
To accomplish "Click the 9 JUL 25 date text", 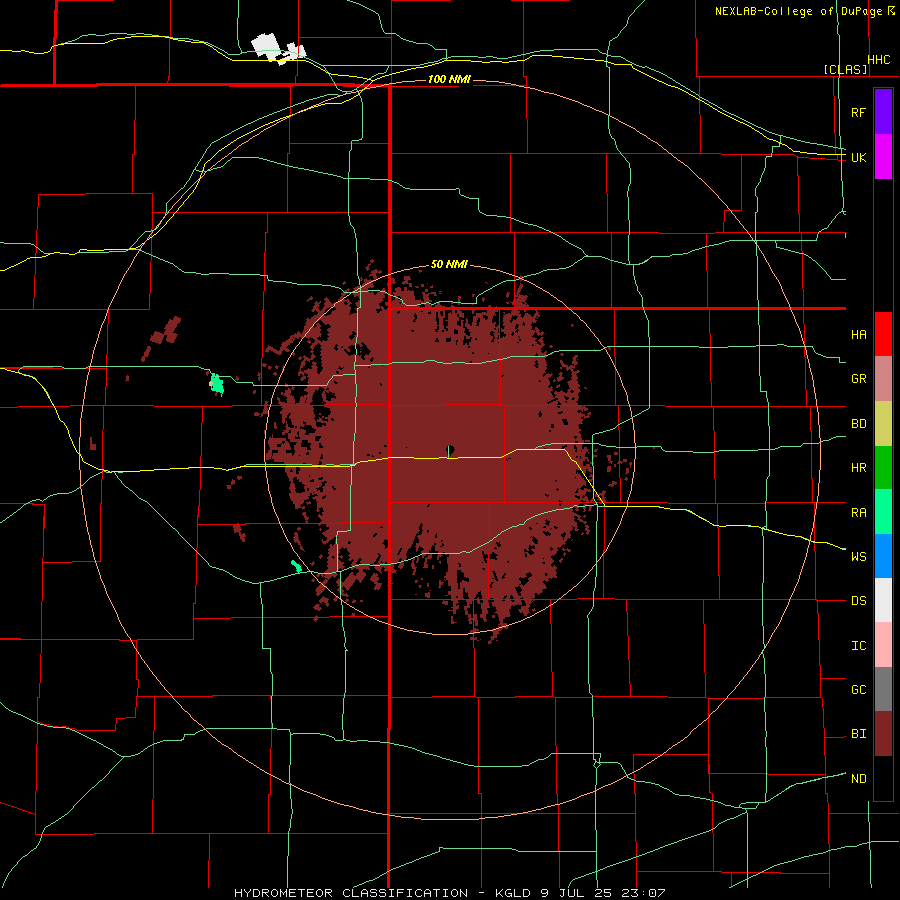I will click(x=578, y=893).
